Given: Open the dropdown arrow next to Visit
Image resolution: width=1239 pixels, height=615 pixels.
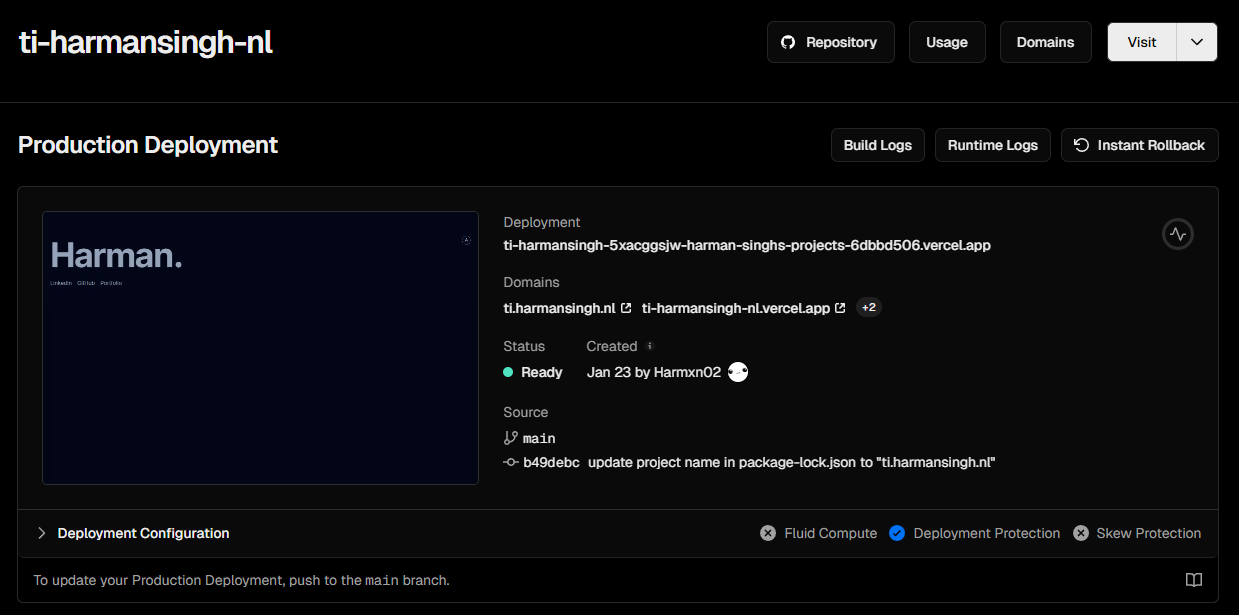Looking at the screenshot, I should (x=1197, y=42).
